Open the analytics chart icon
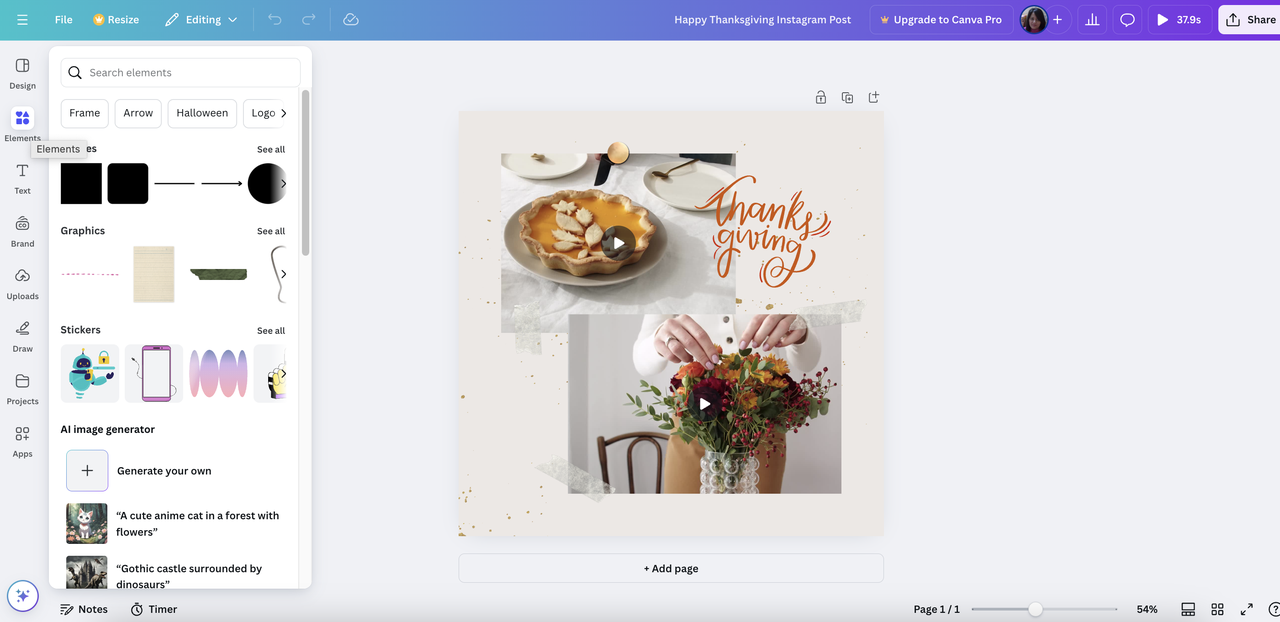This screenshot has height=622, width=1280. [1092, 20]
